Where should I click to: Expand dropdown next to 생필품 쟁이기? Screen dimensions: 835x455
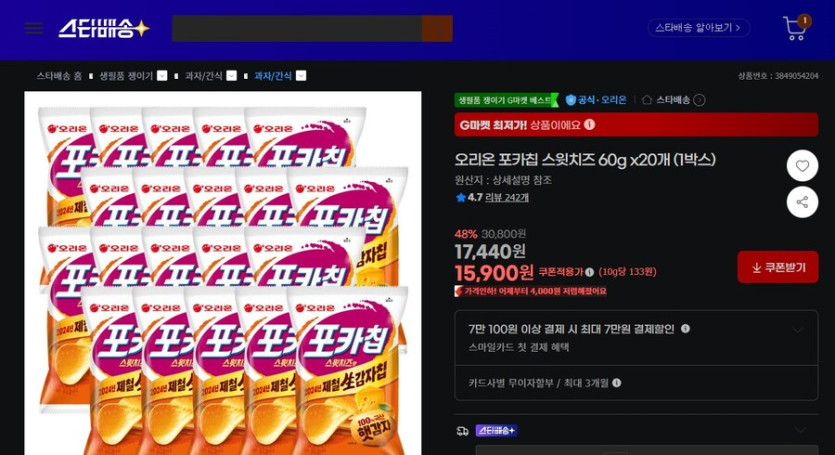tap(162, 76)
